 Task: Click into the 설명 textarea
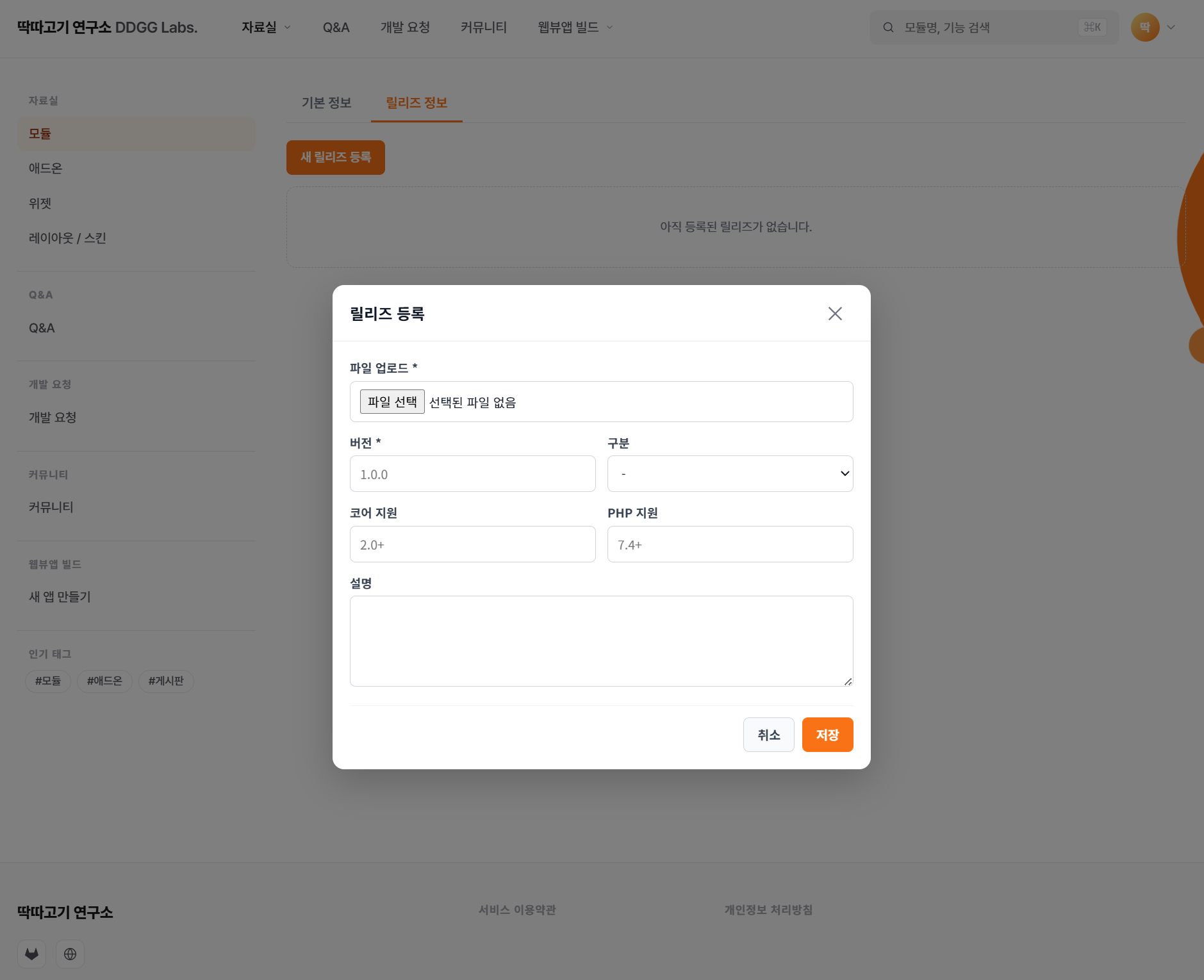click(602, 641)
